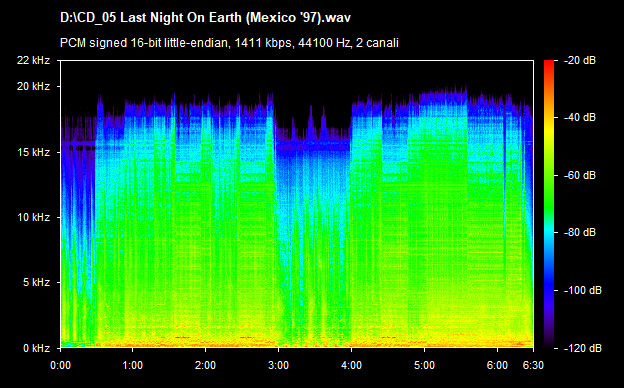The image size is (624, 388).
Task: Click the 15 kHz frequency axis label
Action: 33,152
